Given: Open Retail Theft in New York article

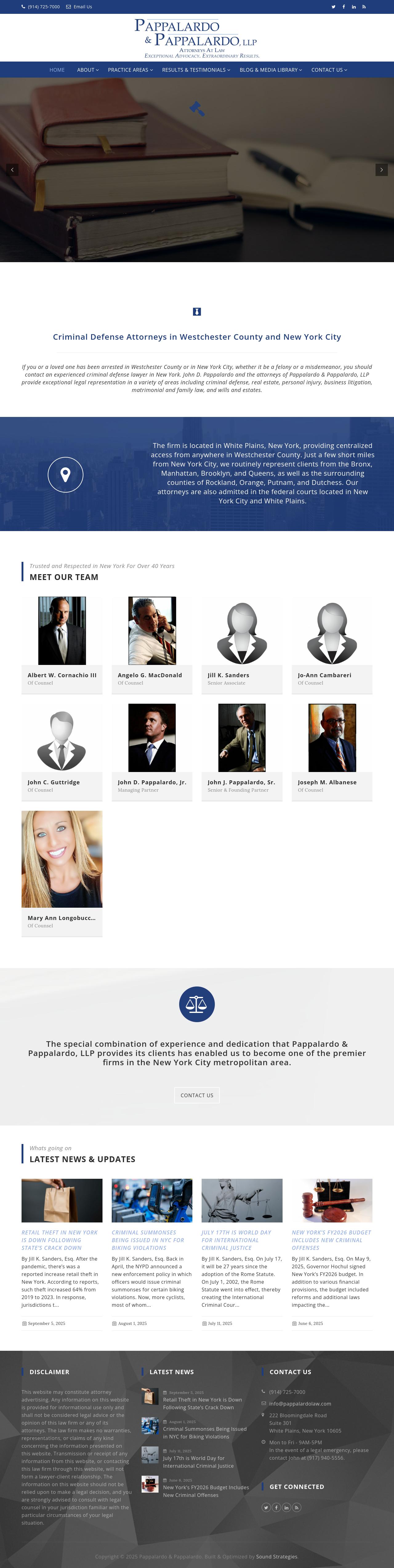Looking at the screenshot, I should (x=60, y=1239).
